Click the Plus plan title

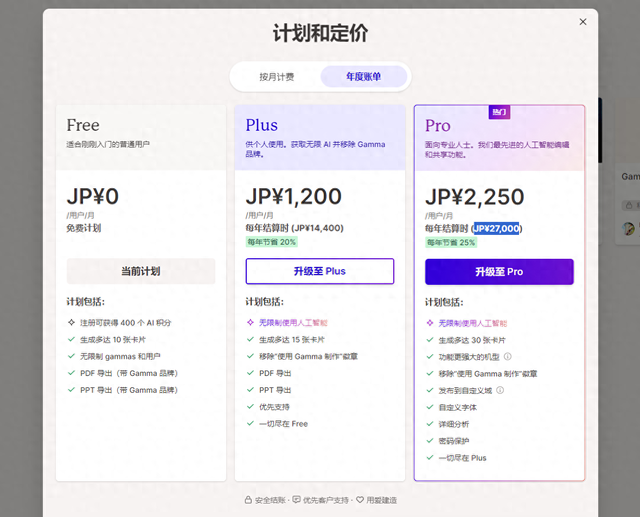point(262,125)
